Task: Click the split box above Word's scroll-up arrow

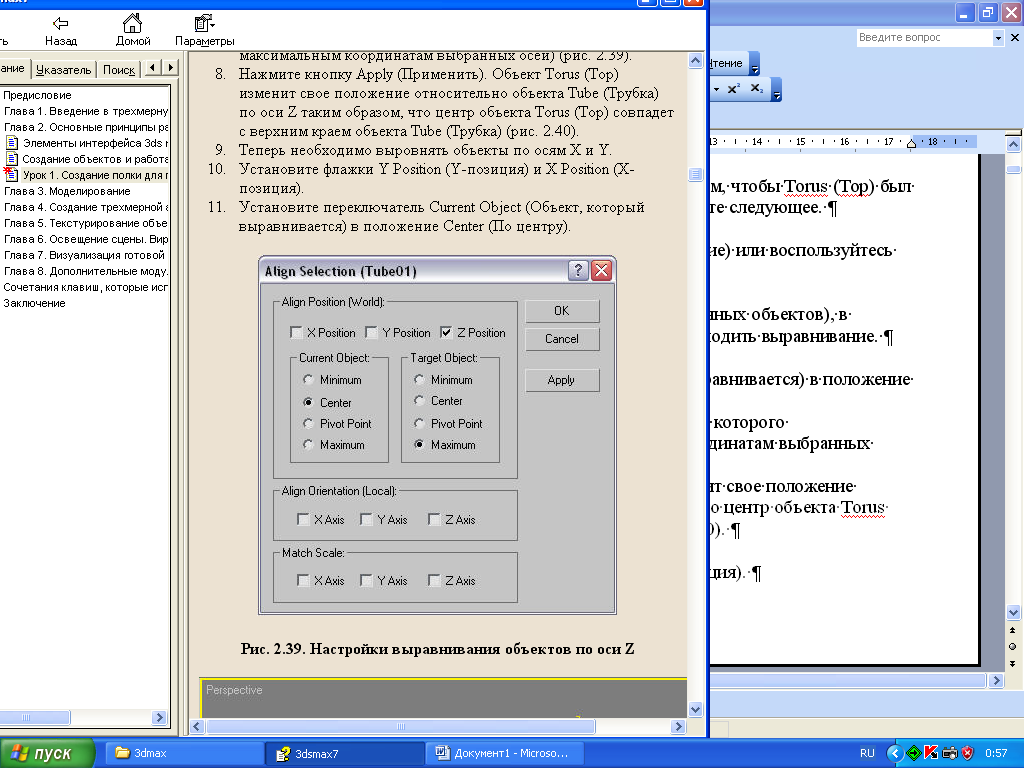Action: (1013, 133)
